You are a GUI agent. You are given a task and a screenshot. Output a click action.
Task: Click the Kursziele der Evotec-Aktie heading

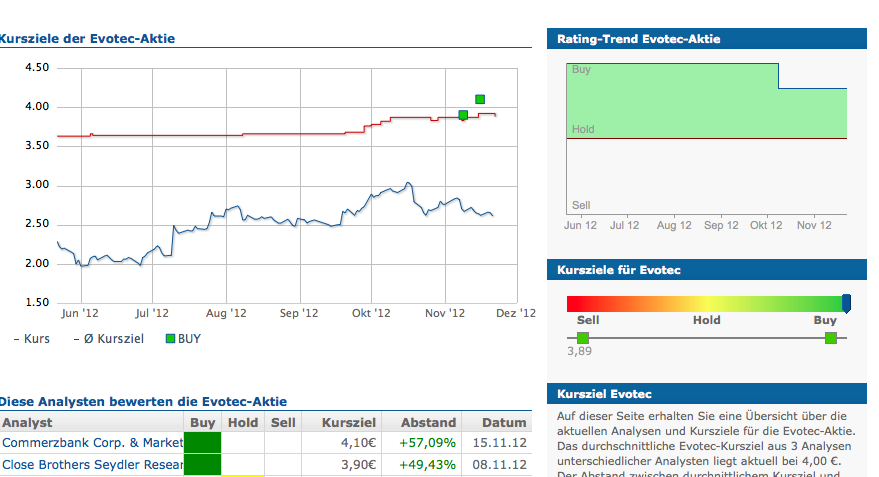(87, 39)
